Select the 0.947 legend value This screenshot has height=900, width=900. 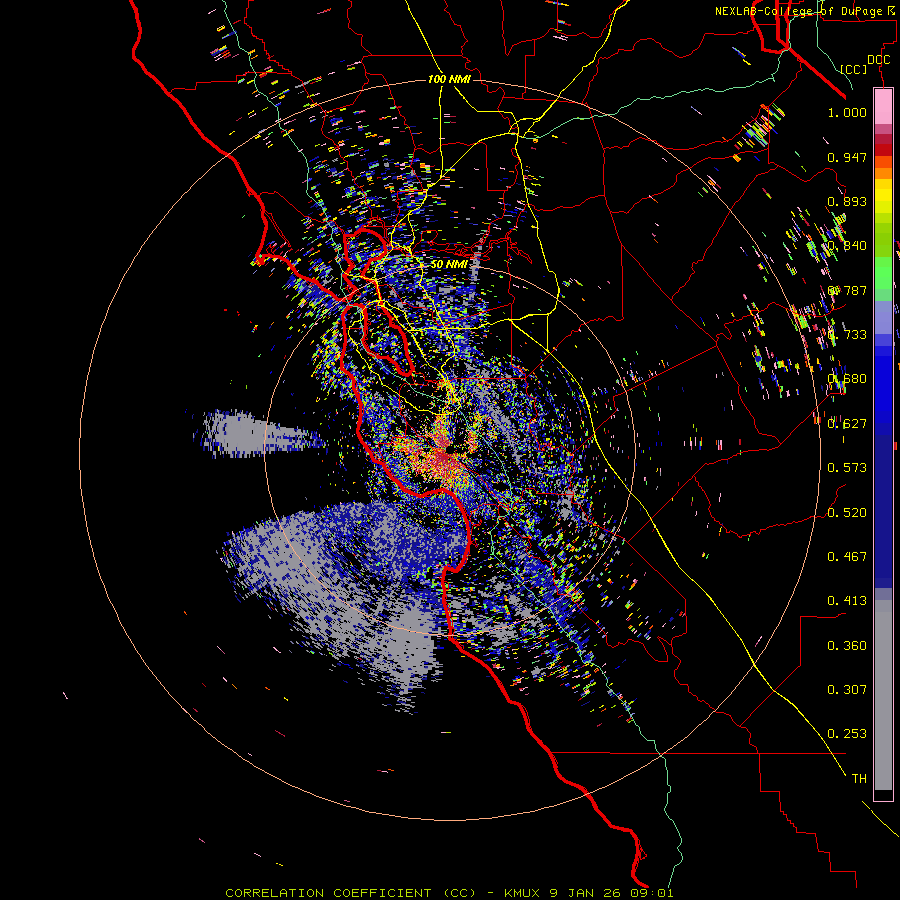(x=847, y=157)
